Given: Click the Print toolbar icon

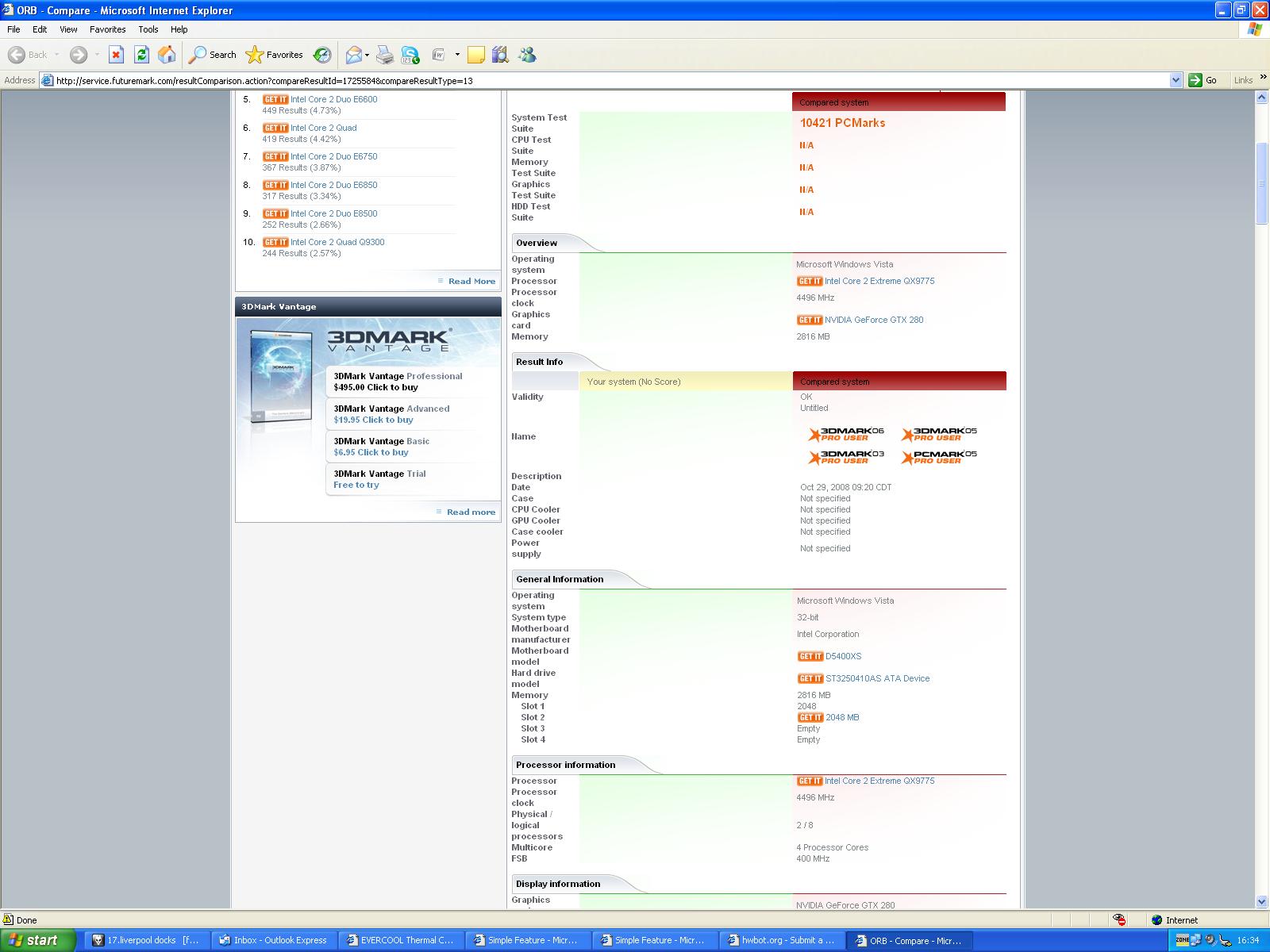Looking at the screenshot, I should (384, 55).
